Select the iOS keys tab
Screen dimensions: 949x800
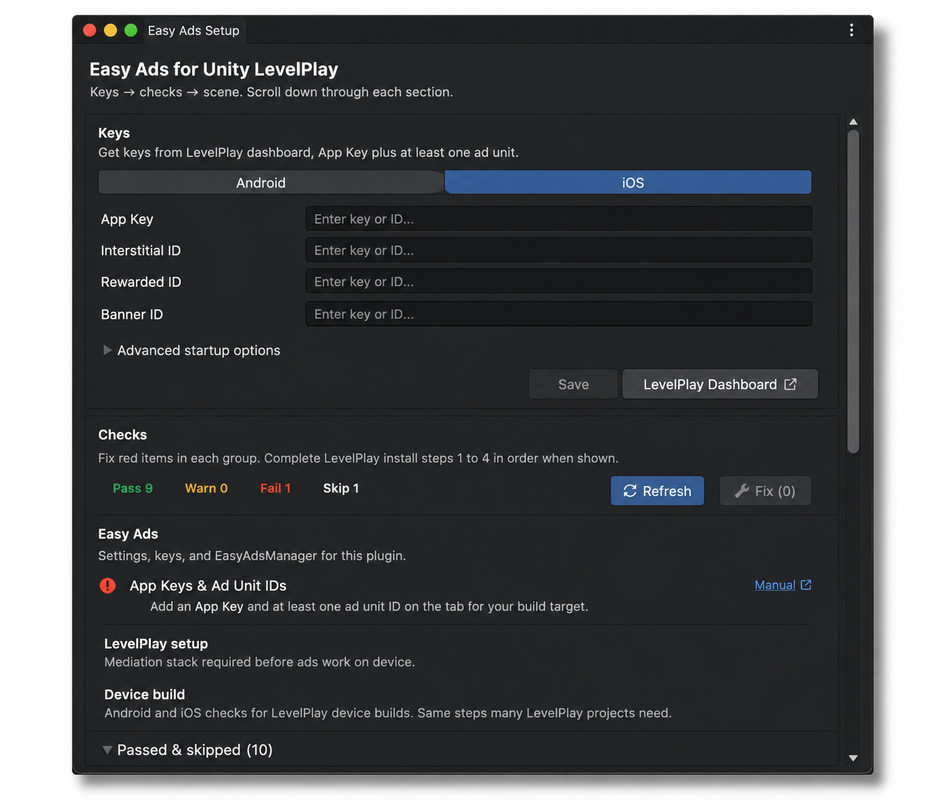[x=628, y=182]
